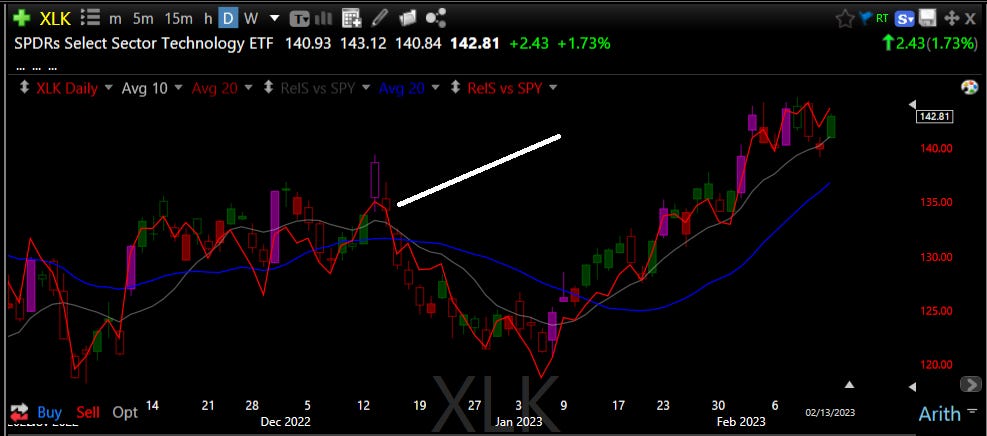This screenshot has width=987, height=436.
Task: Click the reorder arrows before red RelS vs SPY
Action: pos(454,88)
